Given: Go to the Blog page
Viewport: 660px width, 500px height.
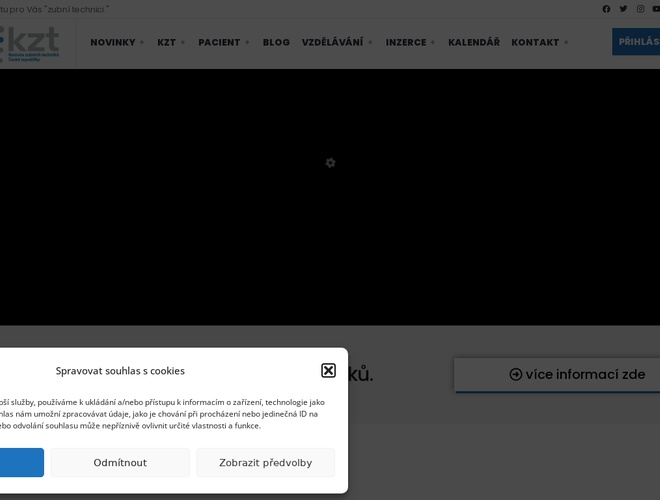Looking at the screenshot, I should [x=276, y=43].
